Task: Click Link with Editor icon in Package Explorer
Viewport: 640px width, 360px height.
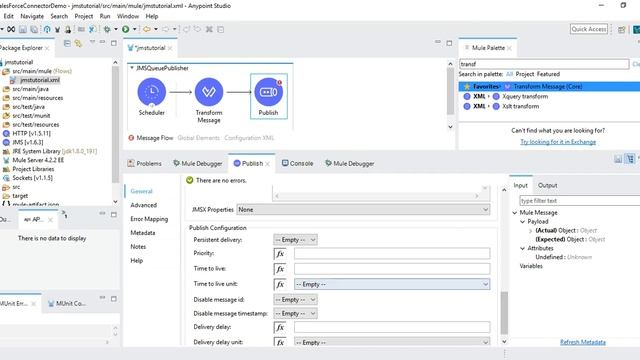Action: [x=78, y=43]
